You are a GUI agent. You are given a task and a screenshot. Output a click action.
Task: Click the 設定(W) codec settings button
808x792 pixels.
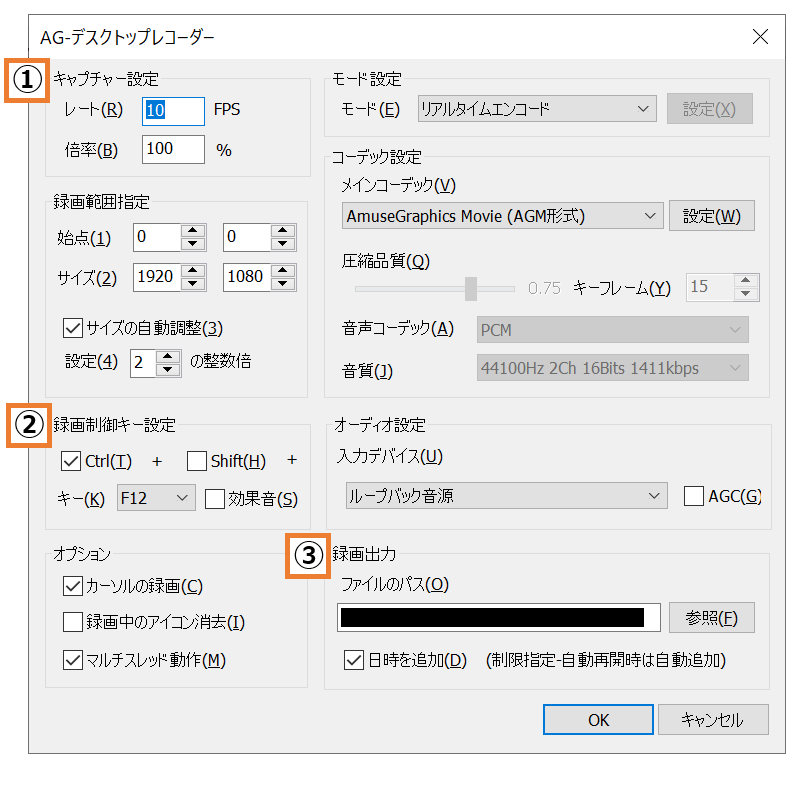click(712, 216)
